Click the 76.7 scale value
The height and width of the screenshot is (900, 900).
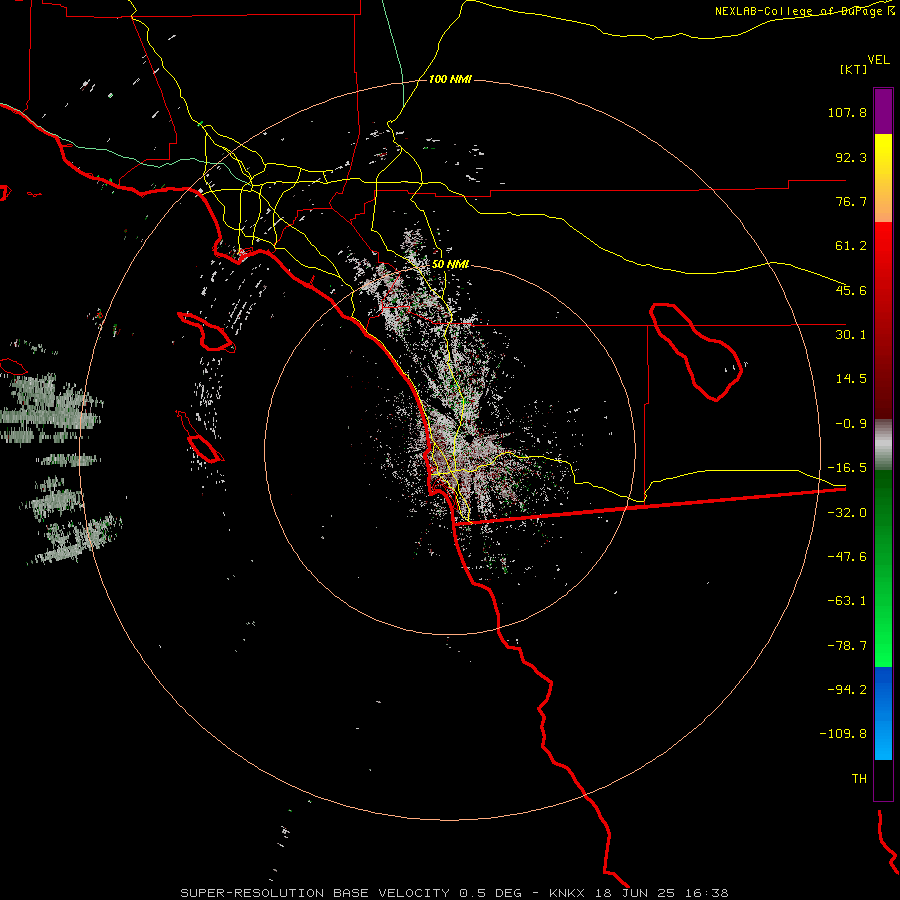click(851, 201)
